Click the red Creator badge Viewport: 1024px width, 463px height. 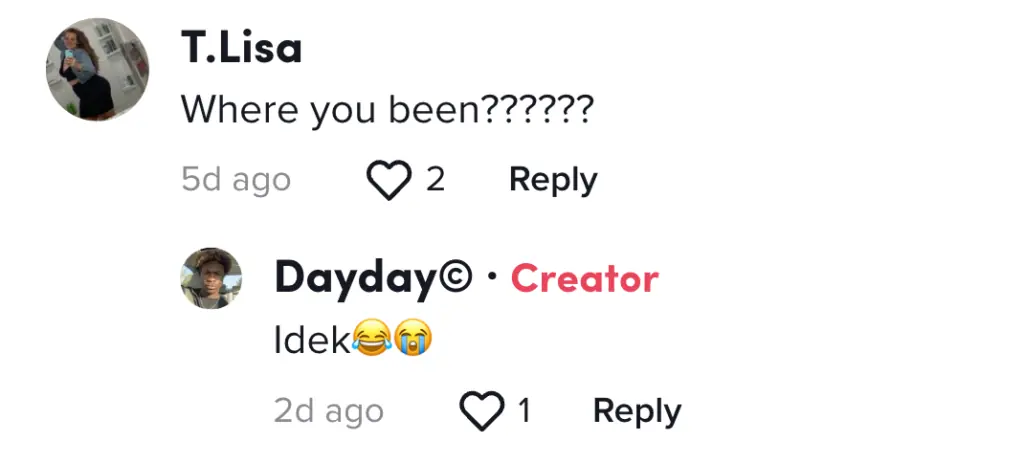[584, 279]
